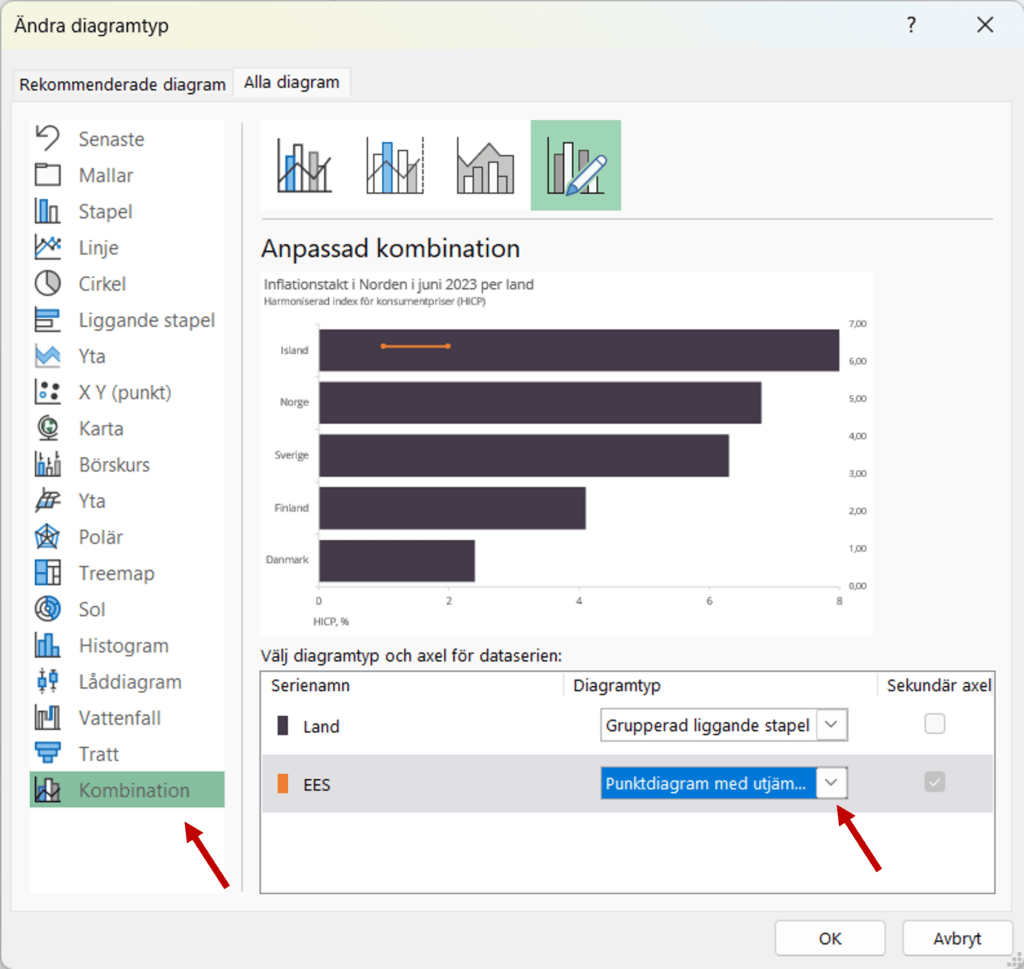Select the Börskurs stock chart icon
This screenshot has width=1024, height=969.
click(48, 465)
